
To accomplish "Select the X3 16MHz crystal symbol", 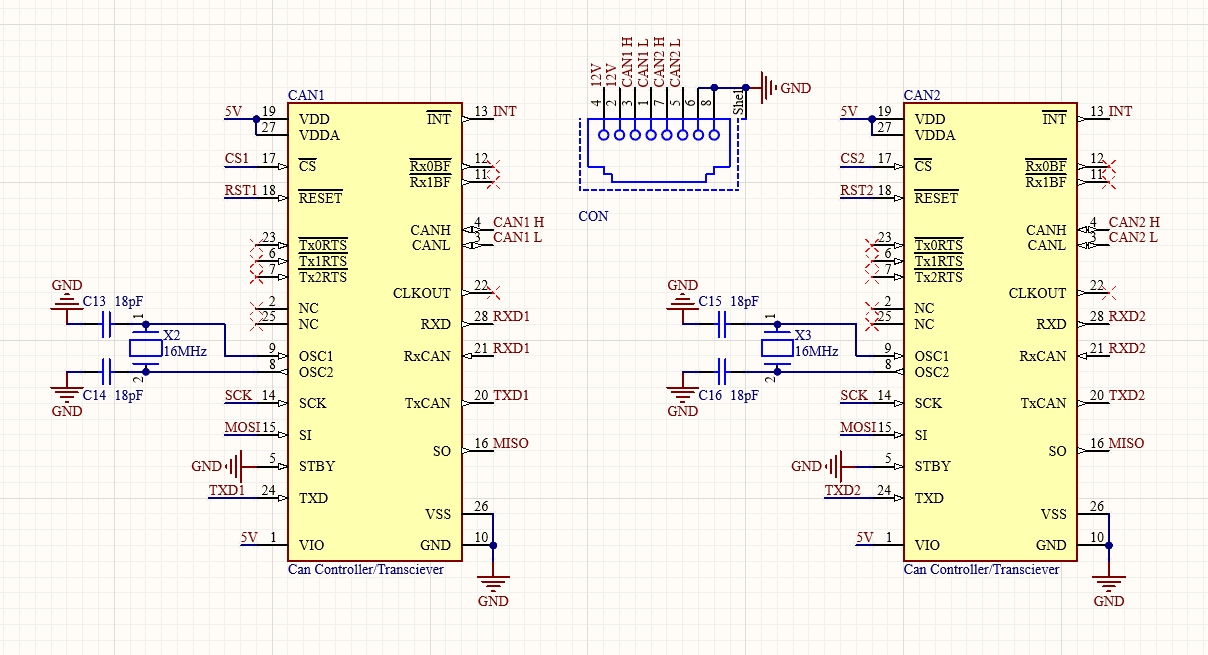I will (776, 348).
